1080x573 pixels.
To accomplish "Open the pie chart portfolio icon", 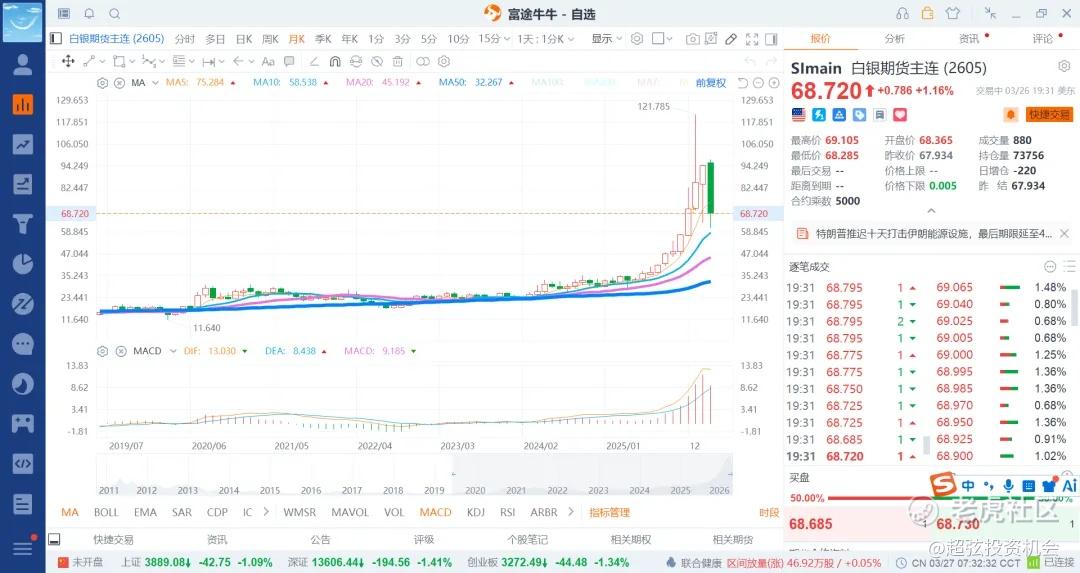I will (23, 264).
